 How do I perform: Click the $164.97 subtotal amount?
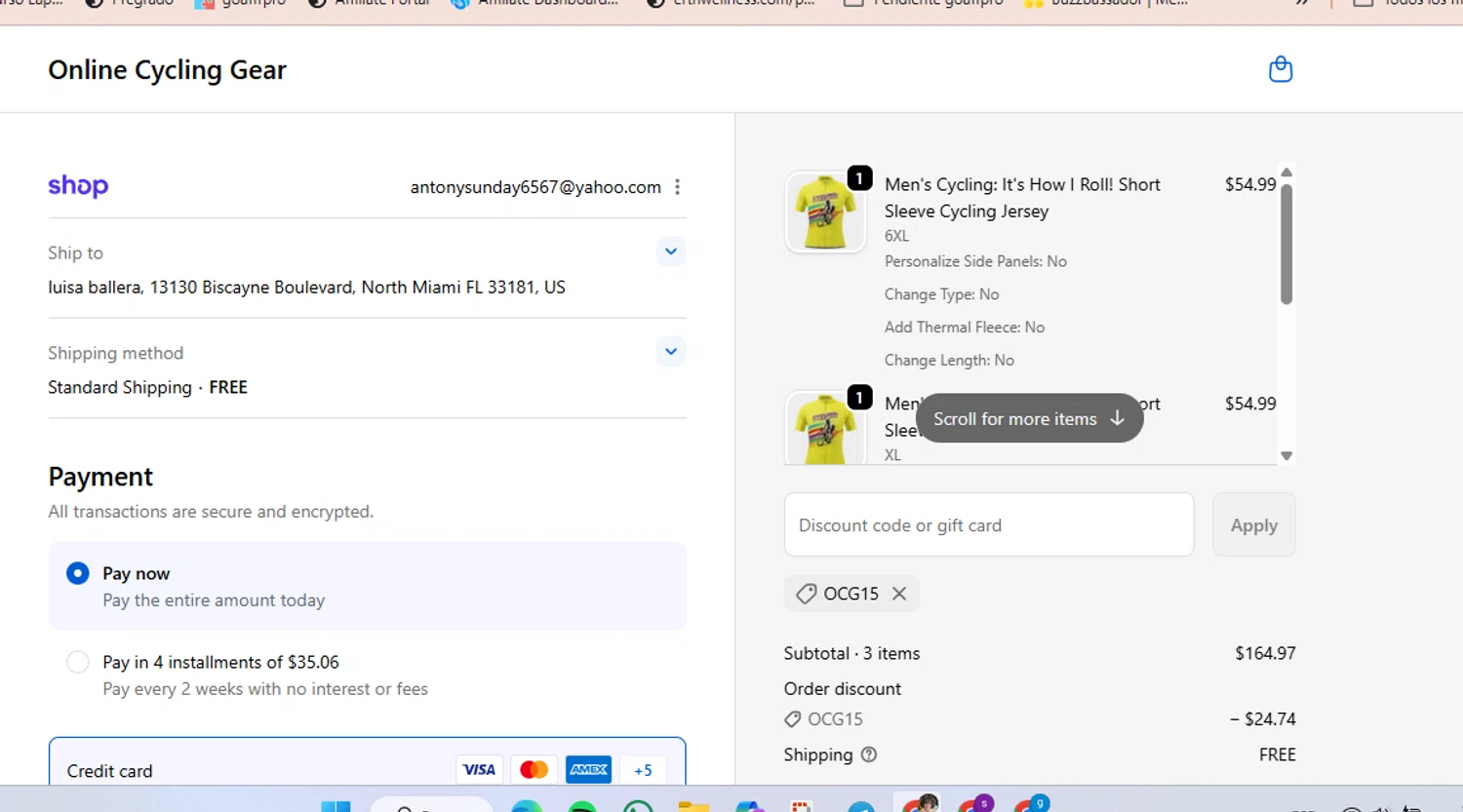point(1265,653)
